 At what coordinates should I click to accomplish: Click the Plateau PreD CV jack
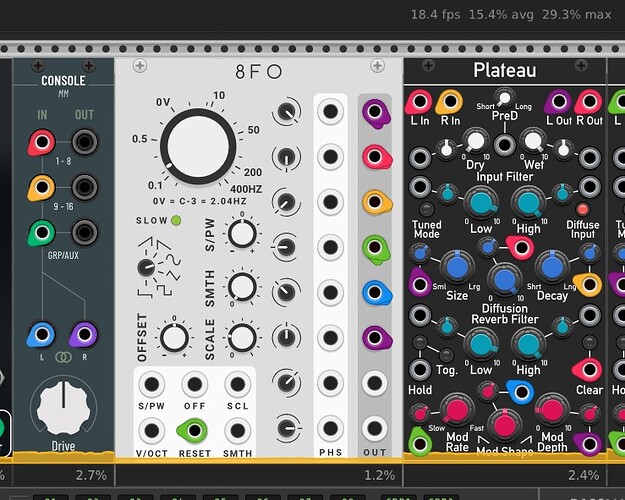[x=504, y=144]
